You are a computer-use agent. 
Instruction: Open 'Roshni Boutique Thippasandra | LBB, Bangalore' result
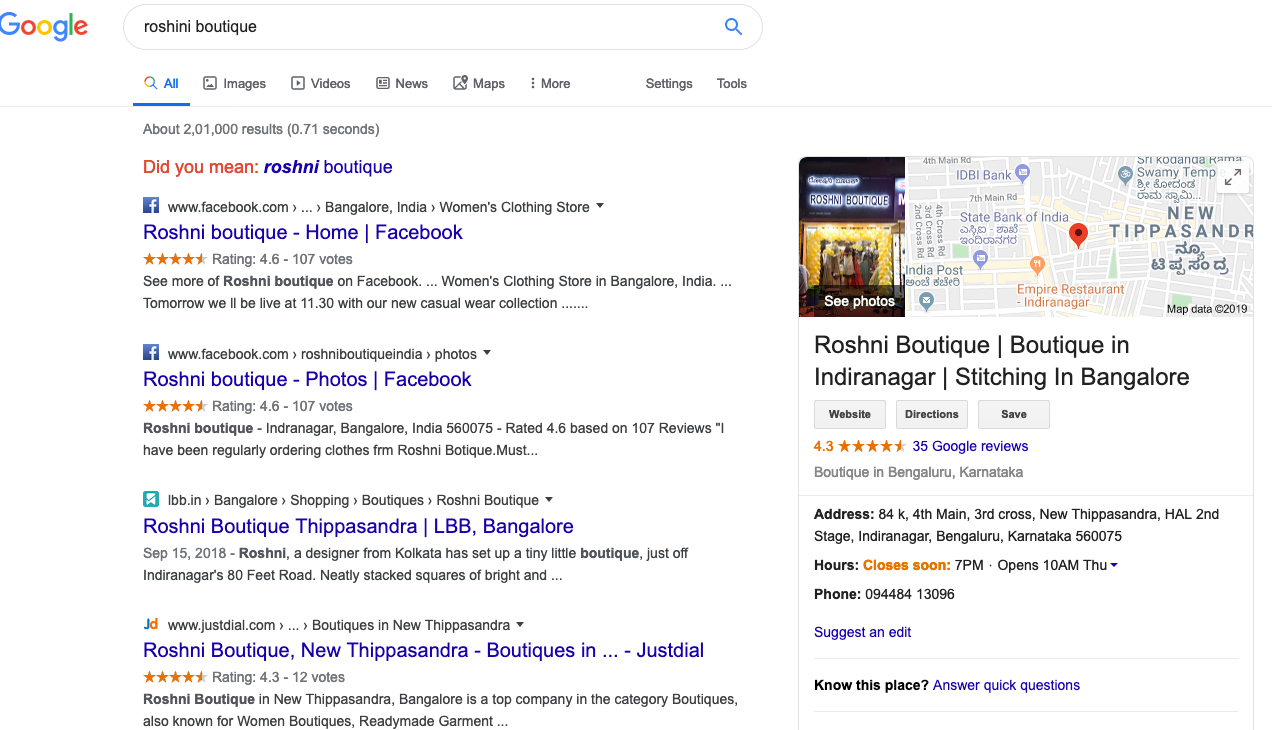(x=358, y=526)
